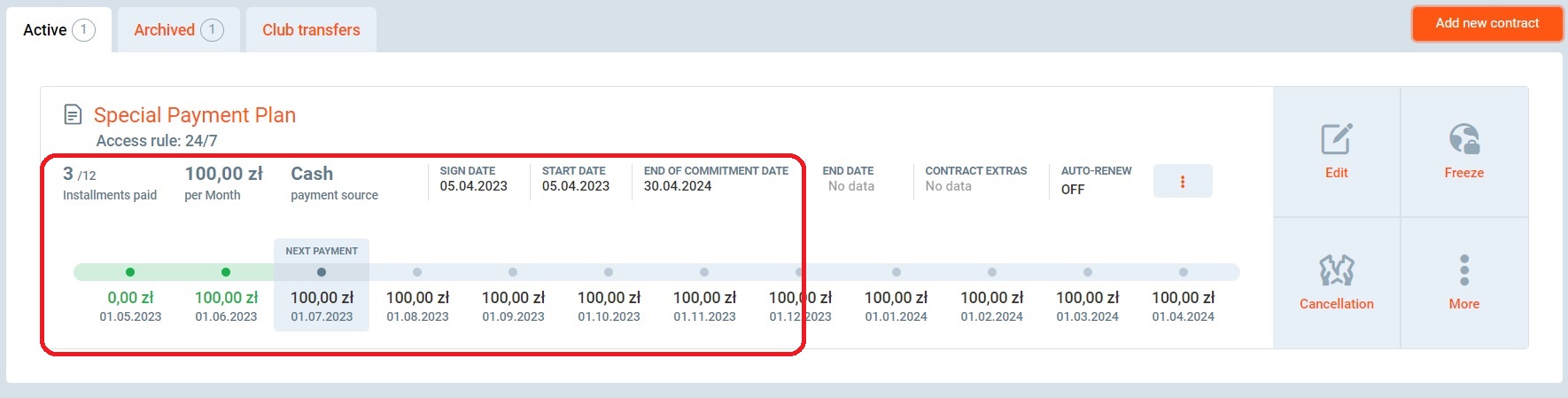
Task: Click Add new contract button
Action: [x=1486, y=23]
